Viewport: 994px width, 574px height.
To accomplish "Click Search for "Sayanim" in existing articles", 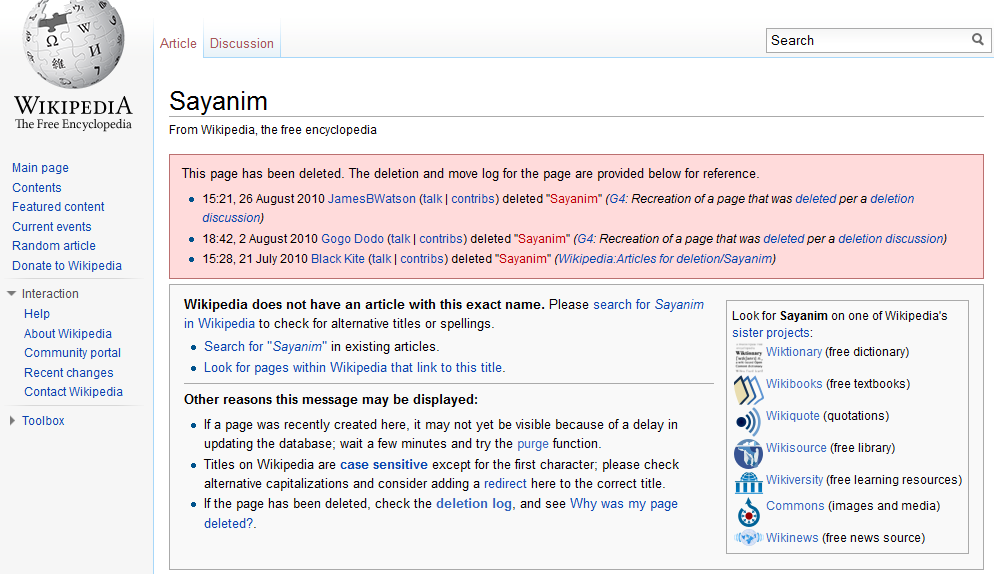I will (x=265, y=346).
